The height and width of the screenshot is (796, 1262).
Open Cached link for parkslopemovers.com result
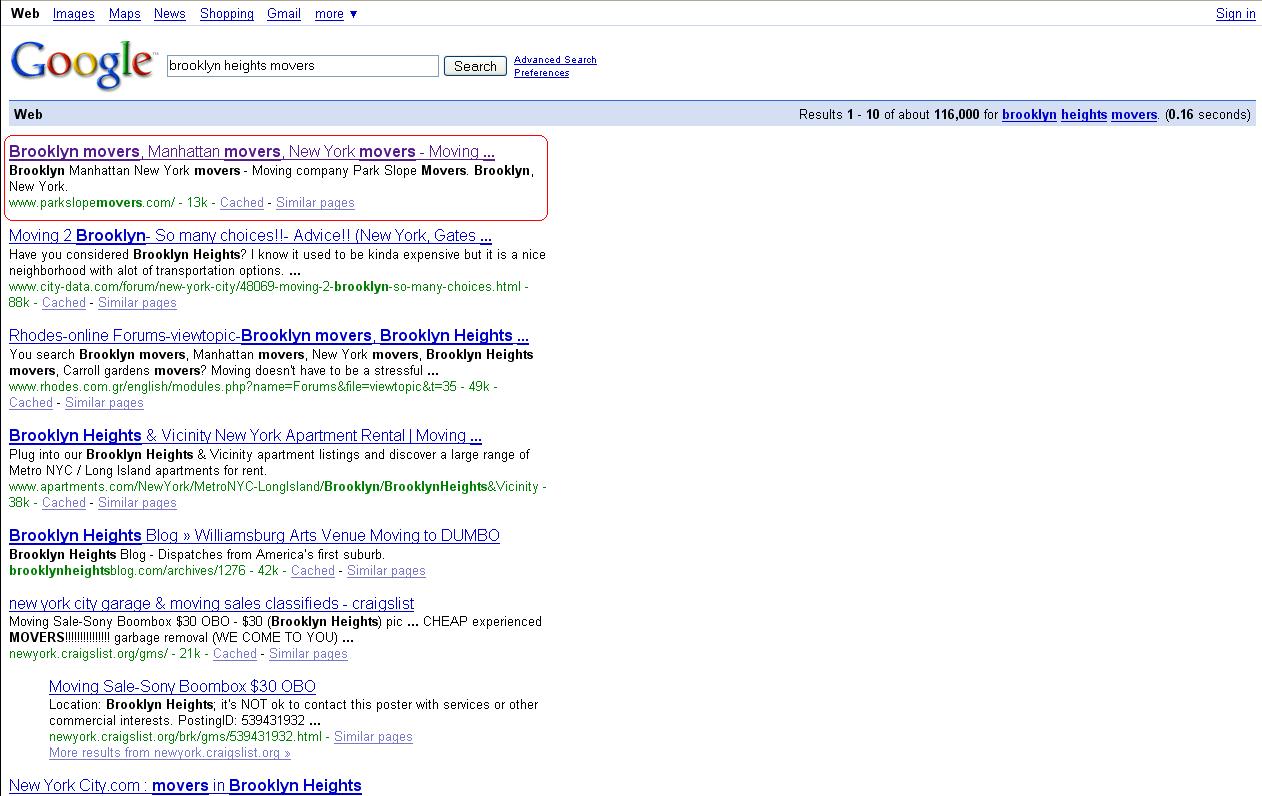tap(242, 203)
